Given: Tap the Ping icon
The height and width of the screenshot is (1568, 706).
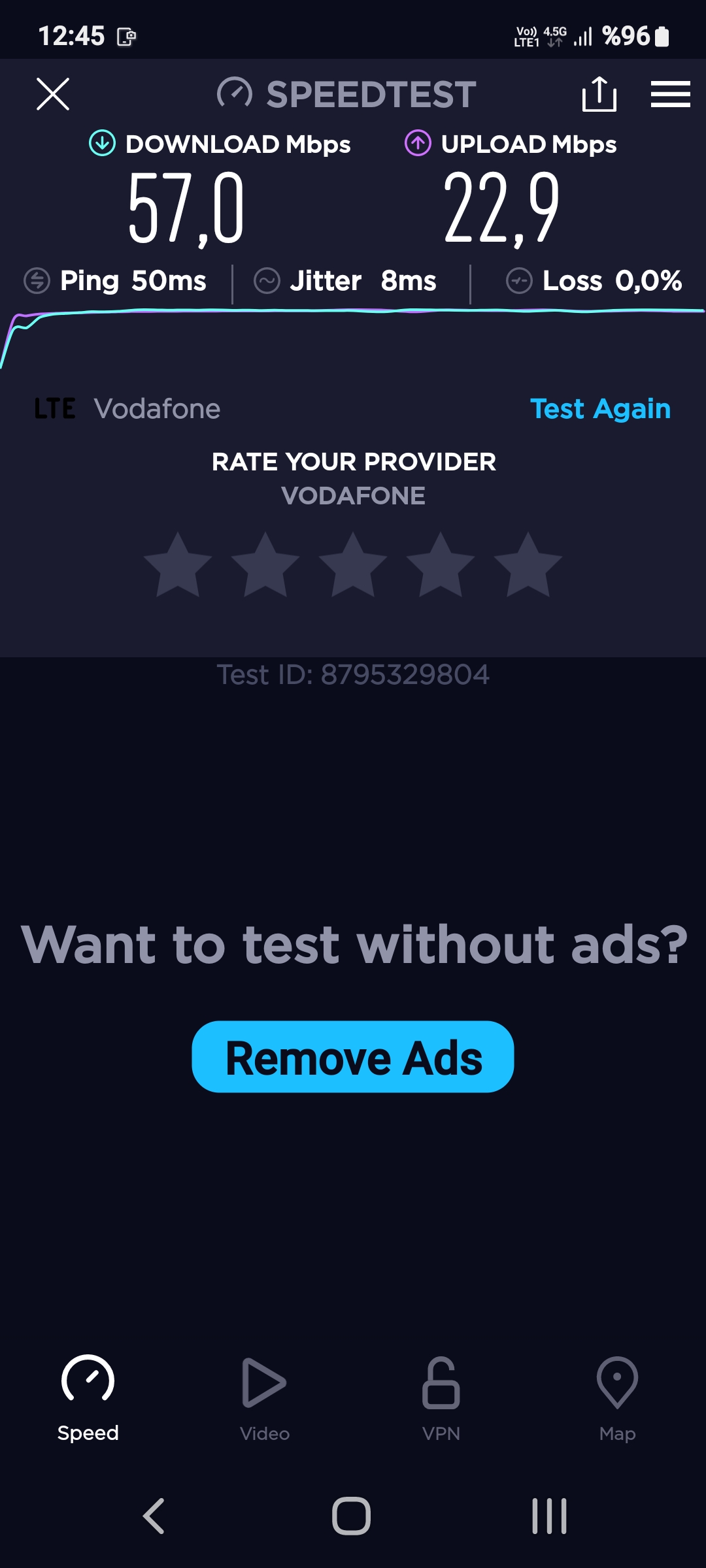Looking at the screenshot, I should tap(37, 281).
